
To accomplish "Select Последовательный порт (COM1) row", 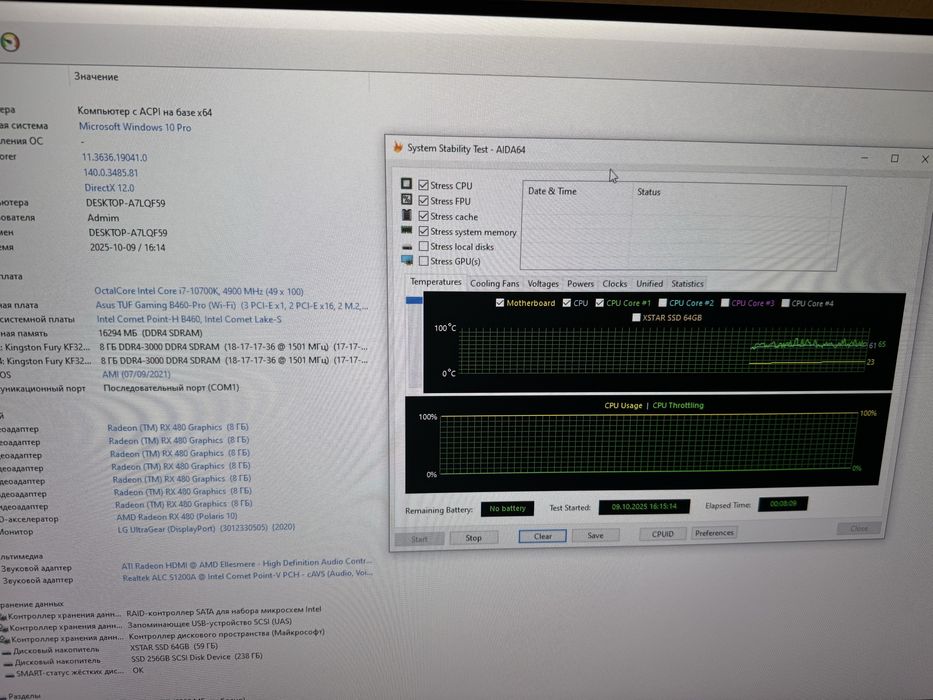I will pyautogui.click(x=171, y=388).
